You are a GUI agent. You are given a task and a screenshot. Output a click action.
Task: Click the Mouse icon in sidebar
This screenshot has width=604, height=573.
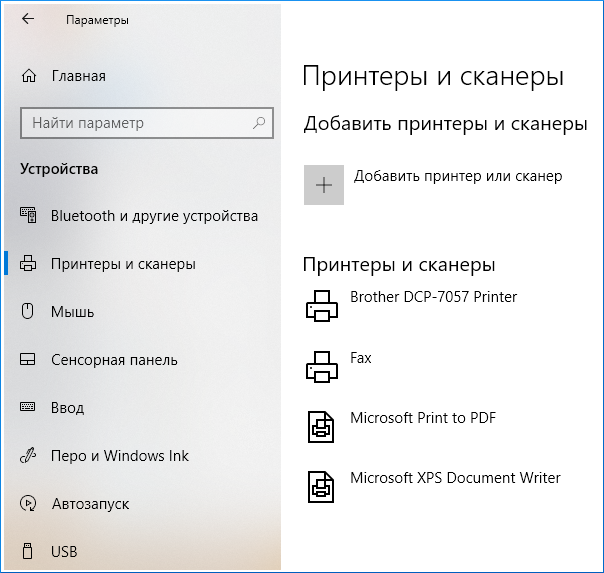[30, 312]
